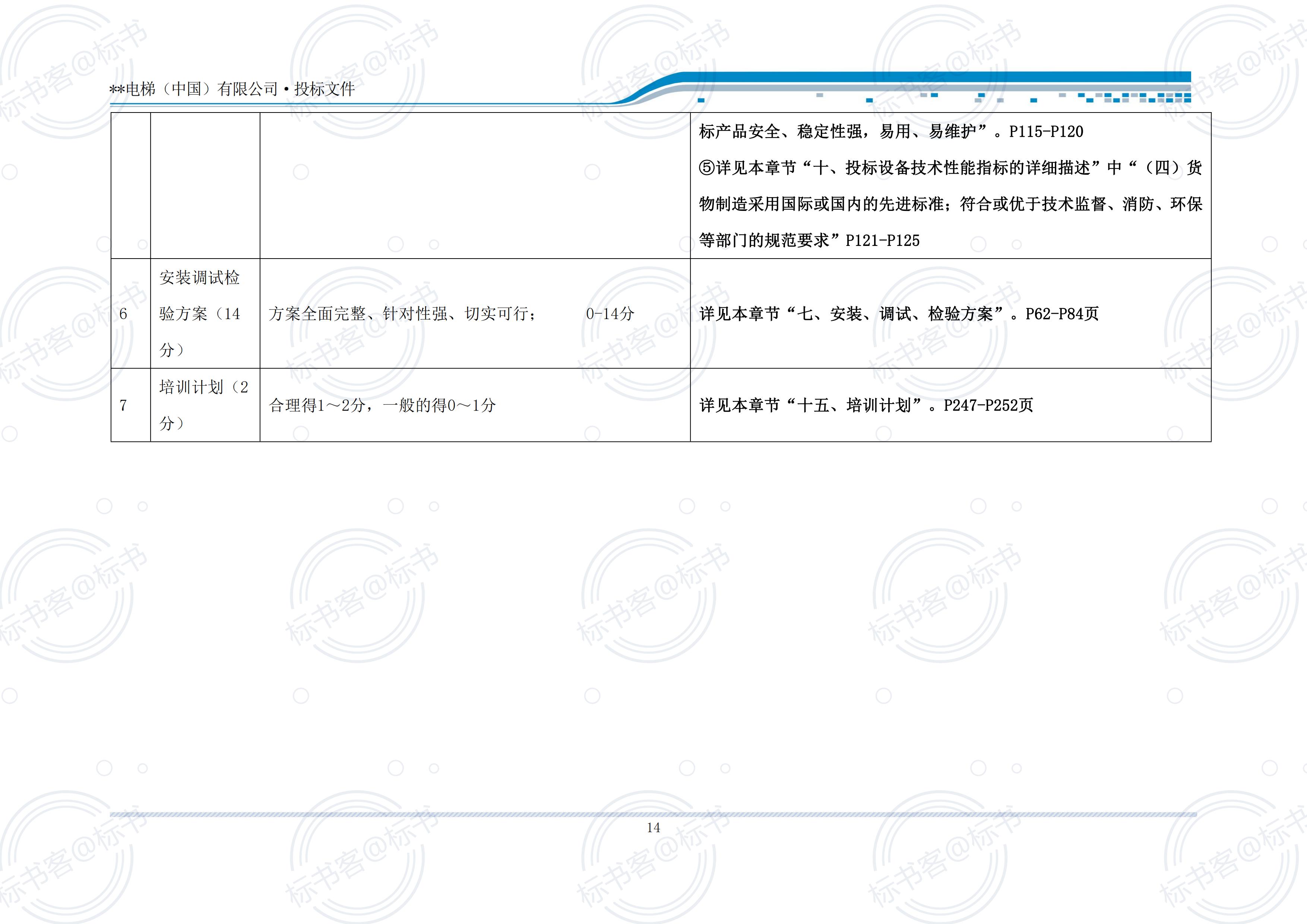Click row number "7" cell

(130, 405)
